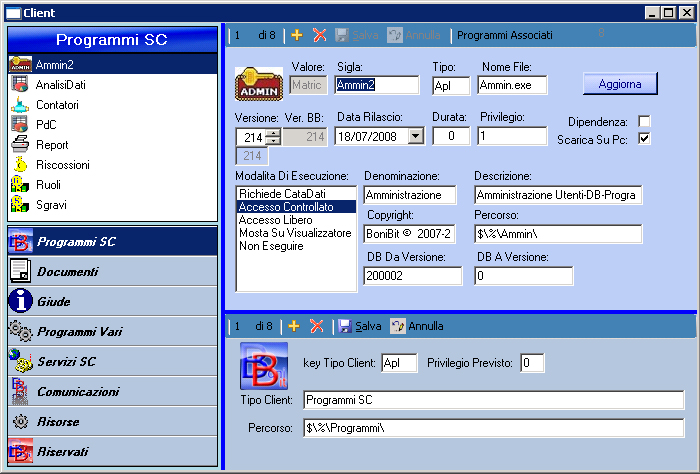Screen dimensions: 700x474
Task: Select the Programmi SC section button
Action: pos(112,241)
